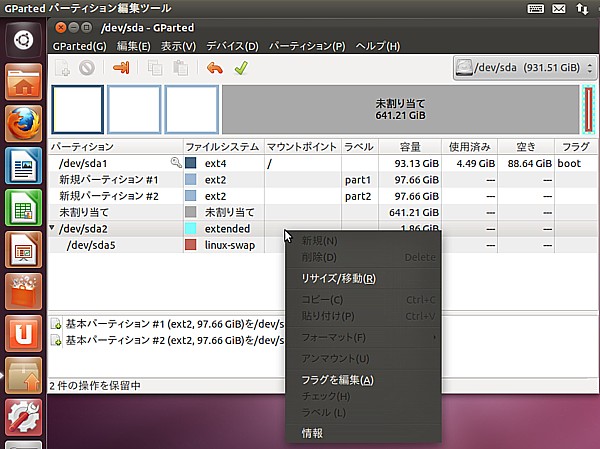Collapse the /dev/sda2 extended partition tree
The image size is (600, 449).
(52, 228)
